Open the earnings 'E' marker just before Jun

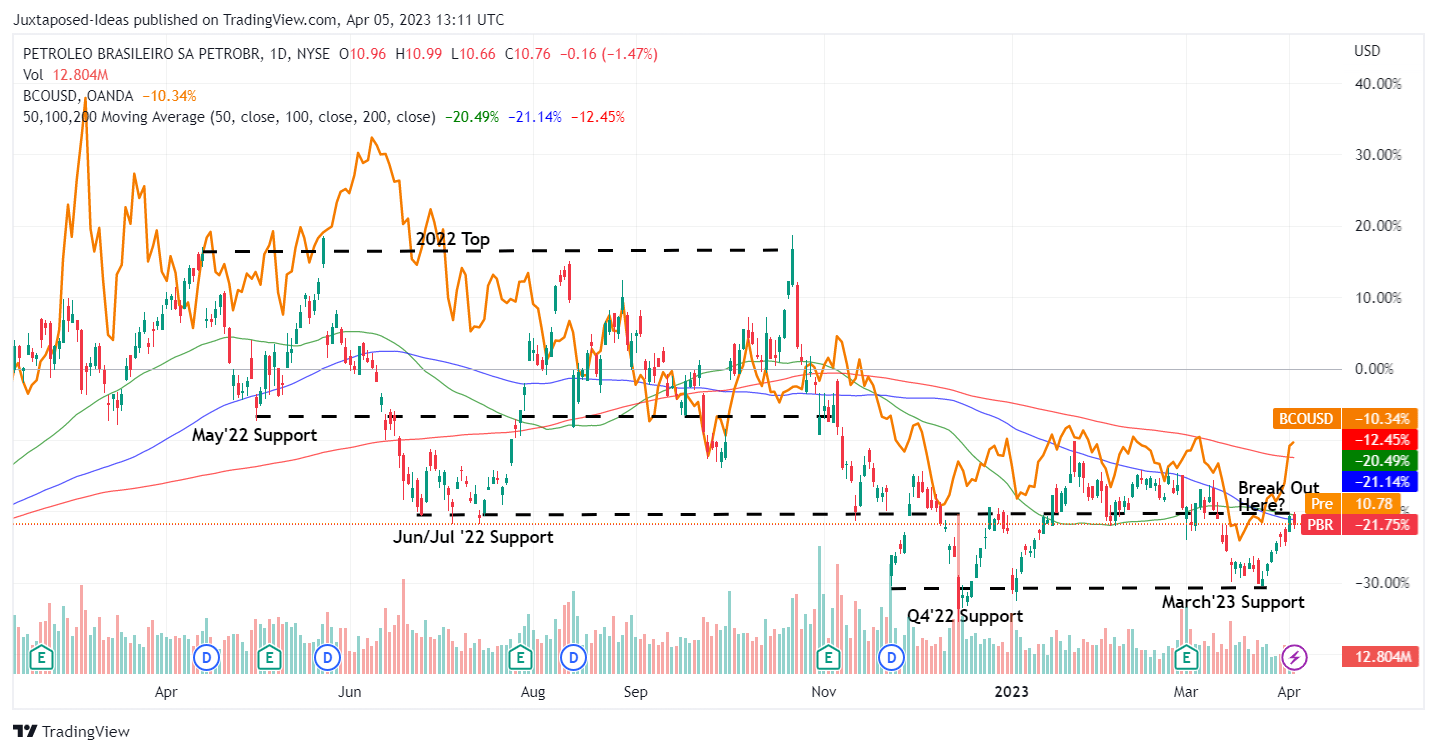pos(268,657)
